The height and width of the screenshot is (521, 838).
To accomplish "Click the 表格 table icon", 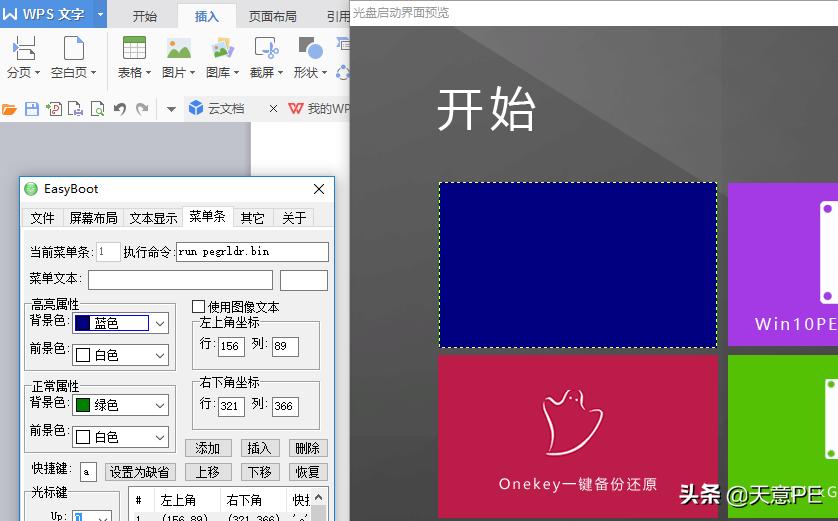I will [134, 48].
